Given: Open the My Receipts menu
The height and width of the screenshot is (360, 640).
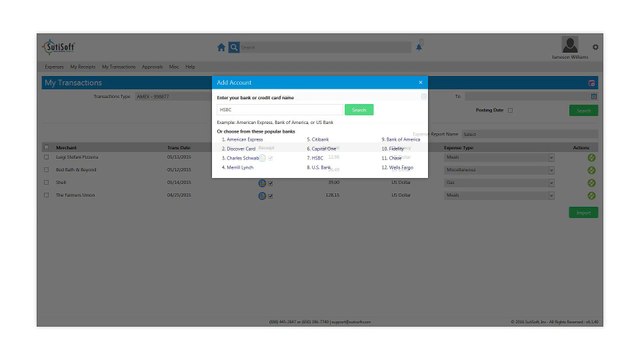Looking at the screenshot, I should (82, 67).
